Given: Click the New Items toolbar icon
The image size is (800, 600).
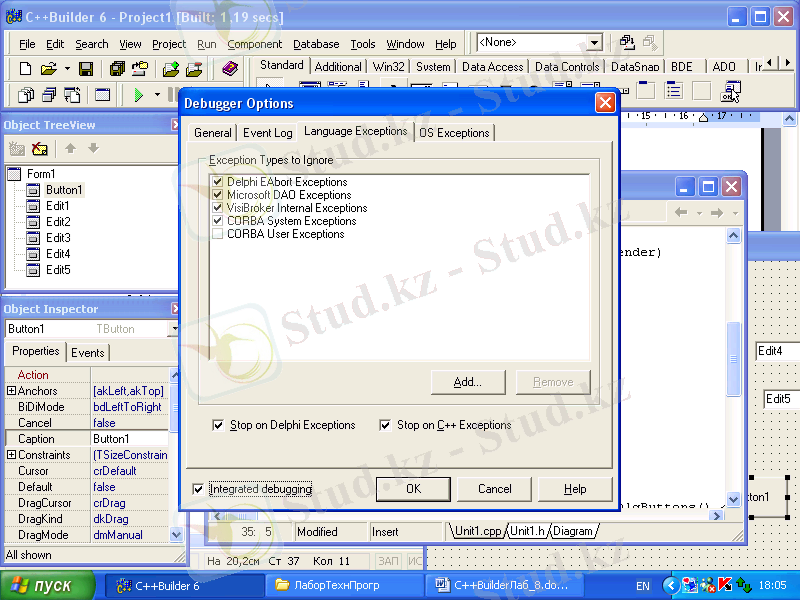Looking at the screenshot, I should point(25,69).
